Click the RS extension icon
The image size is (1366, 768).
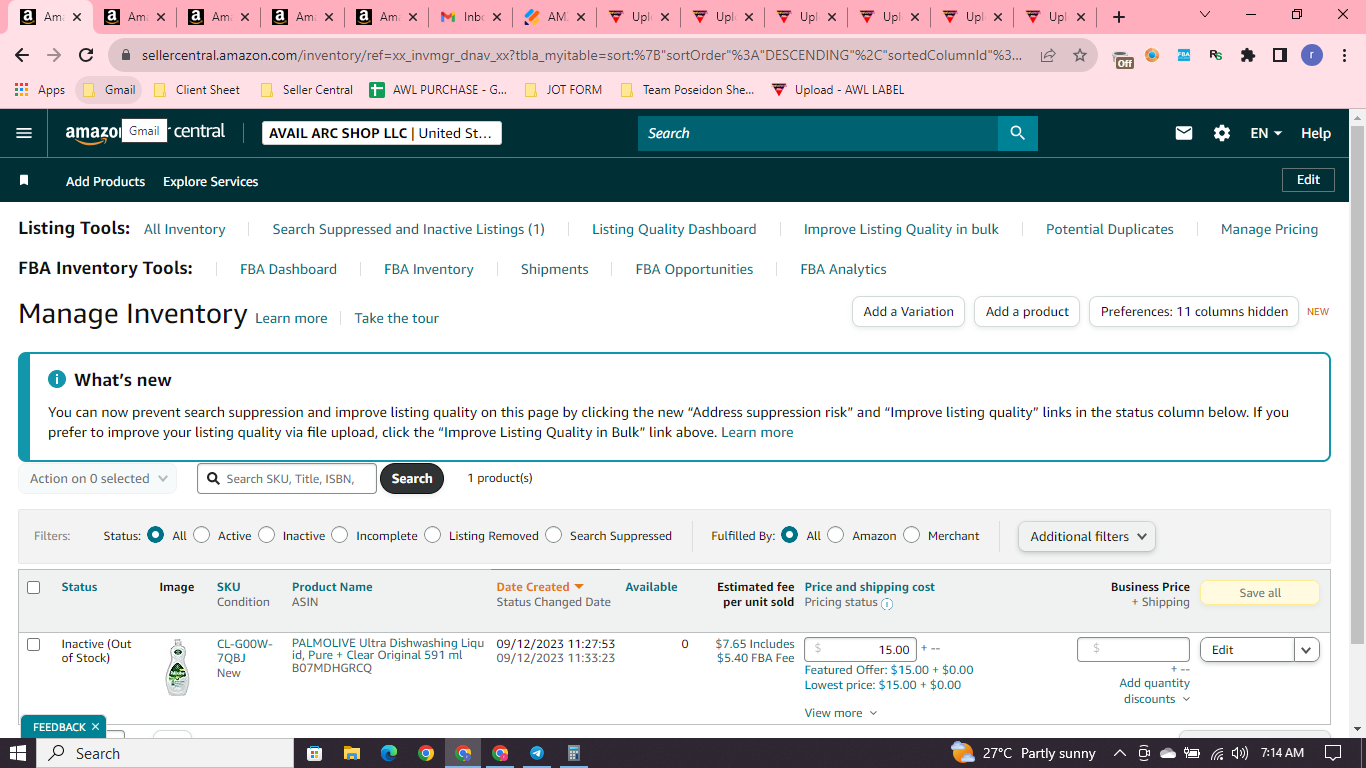[1216, 55]
